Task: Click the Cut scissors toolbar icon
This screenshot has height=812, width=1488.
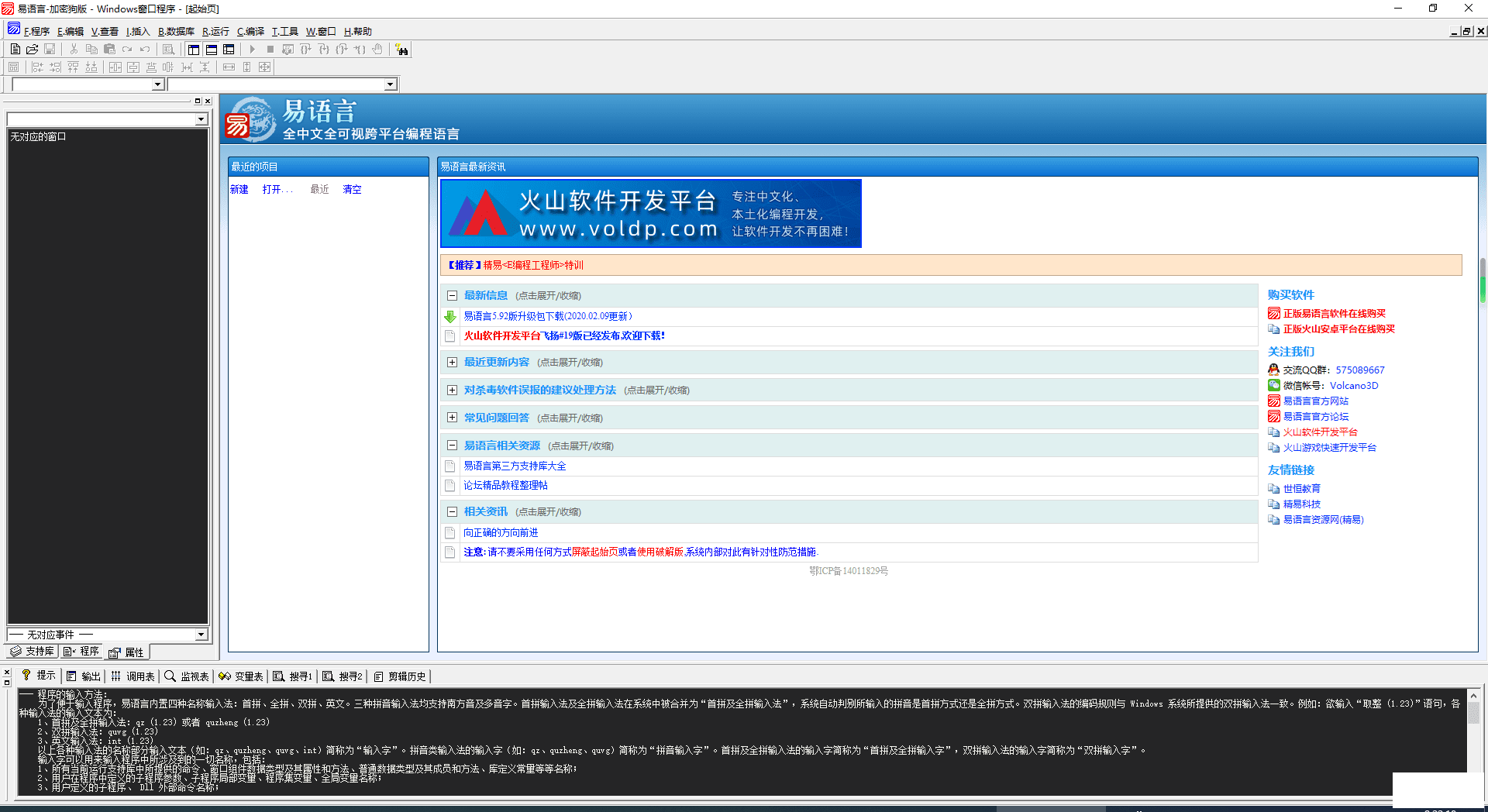Action: pyautogui.click(x=74, y=49)
